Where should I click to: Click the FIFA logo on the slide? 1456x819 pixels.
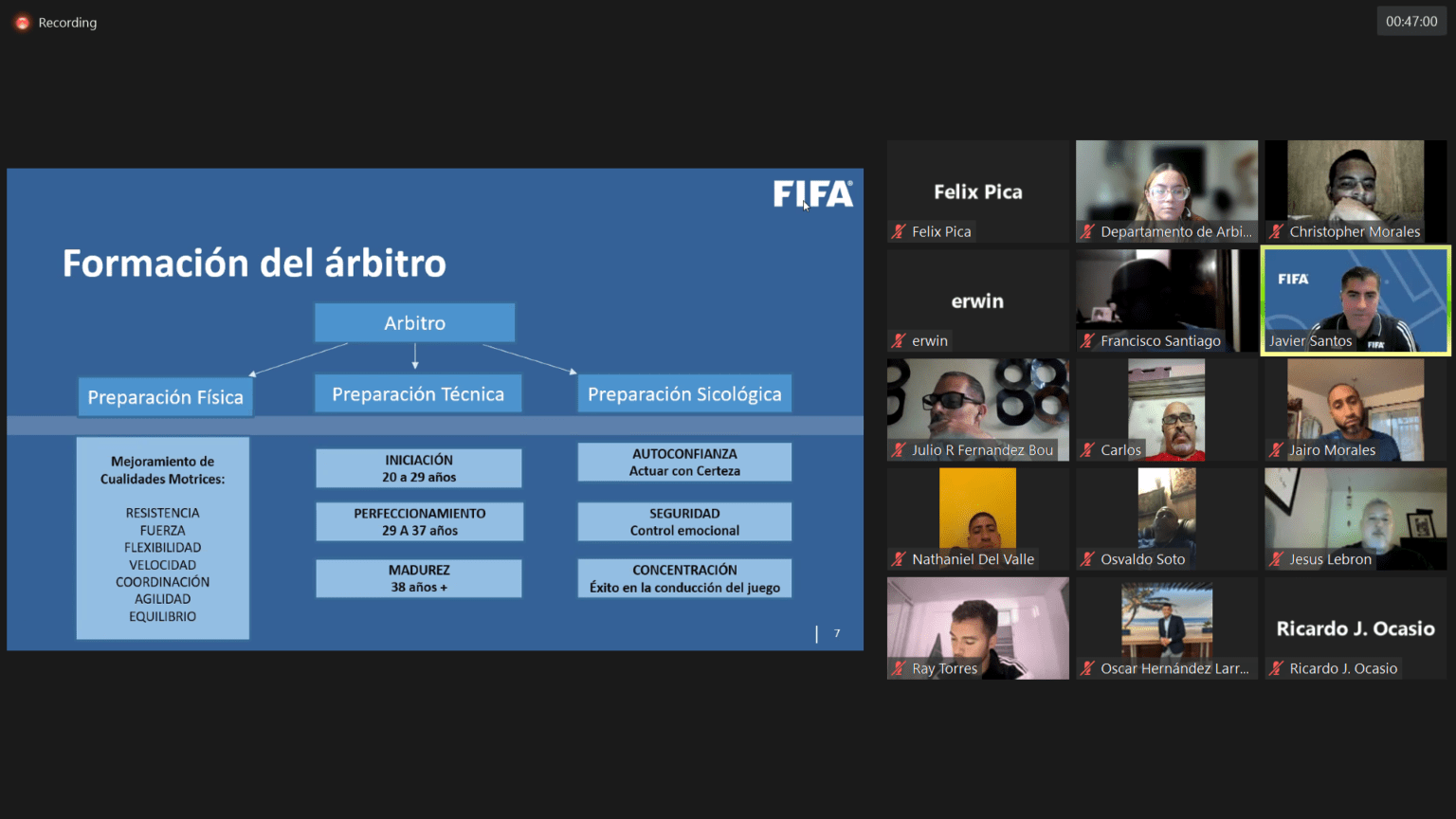click(x=812, y=193)
